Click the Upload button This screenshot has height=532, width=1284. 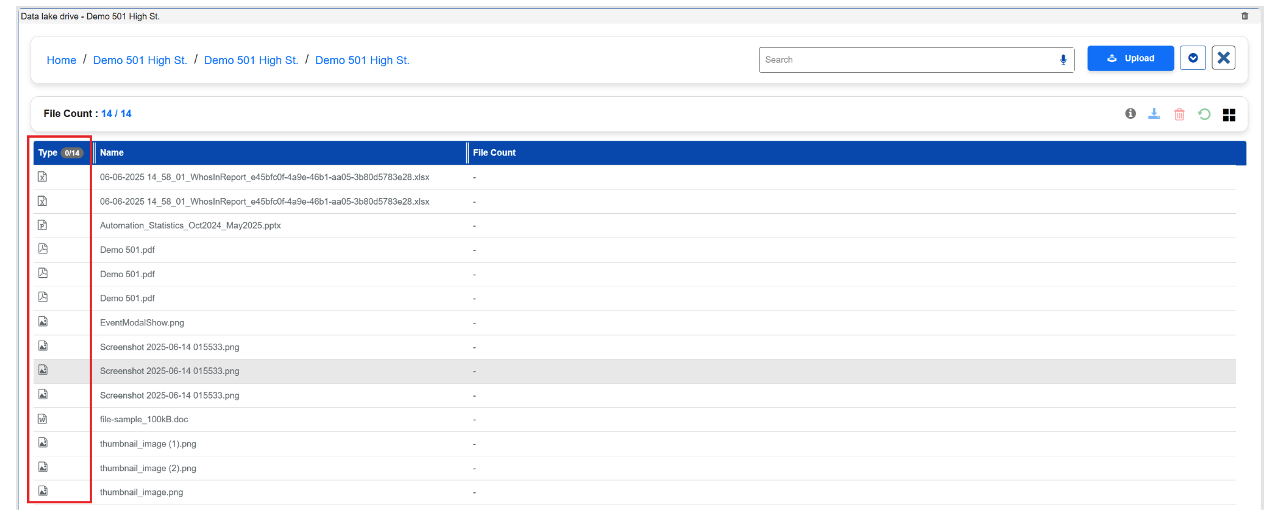click(1130, 59)
